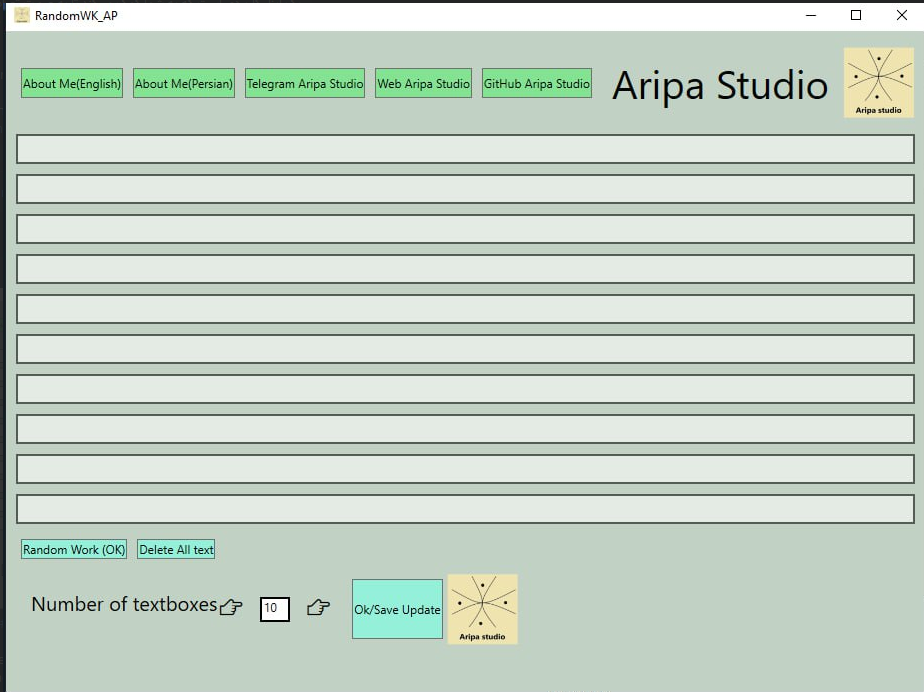The width and height of the screenshot is (924, 692).
Task: Select the third textbox from the top
Action: [x=466, y=229]
